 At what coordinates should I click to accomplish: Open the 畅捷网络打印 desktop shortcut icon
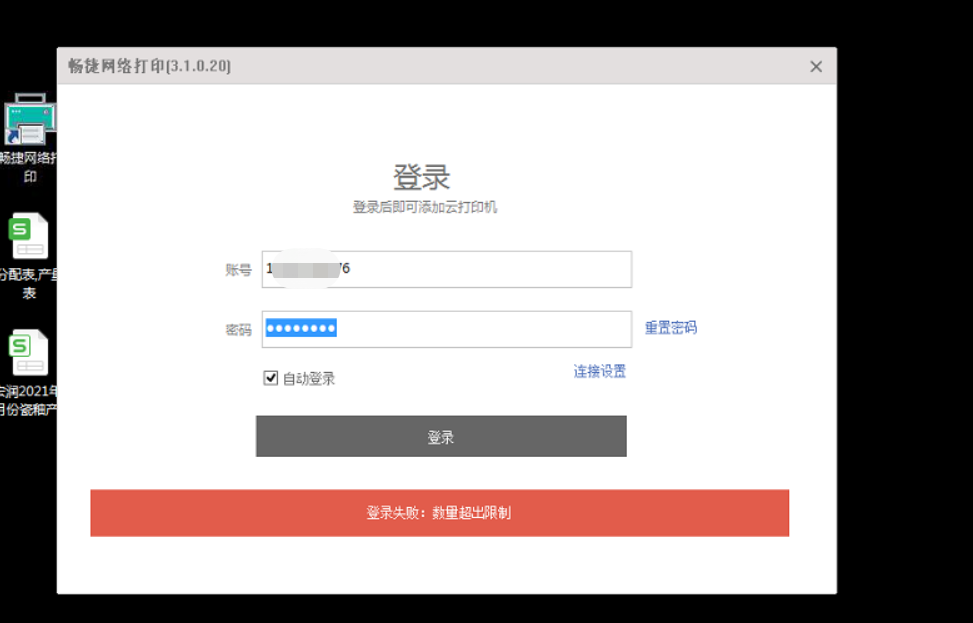[x=29, y=119]
